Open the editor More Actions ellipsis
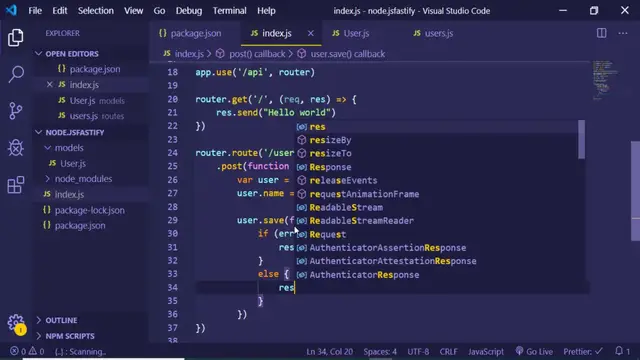Image resolution: width=640 pixels, height=360 pixels. (622, 33)
